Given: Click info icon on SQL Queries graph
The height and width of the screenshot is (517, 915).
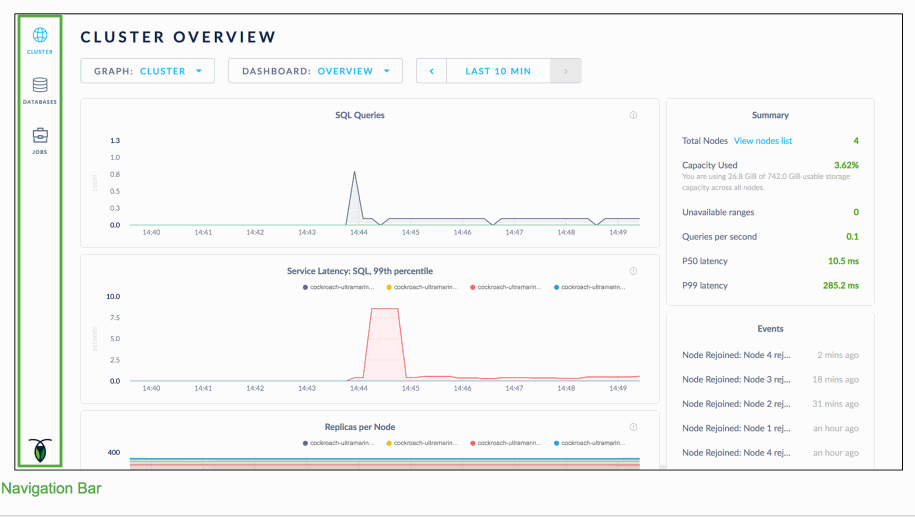Looking at the screenshot, I should (x=633, y=115).
